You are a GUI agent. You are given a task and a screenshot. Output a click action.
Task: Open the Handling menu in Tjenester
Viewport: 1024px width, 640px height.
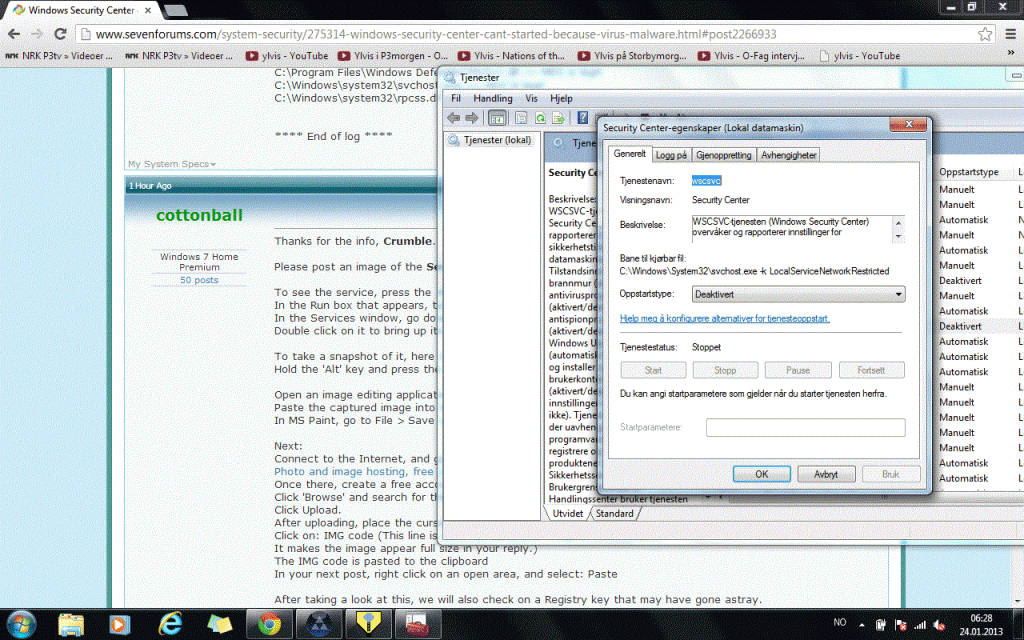(492, 98)
